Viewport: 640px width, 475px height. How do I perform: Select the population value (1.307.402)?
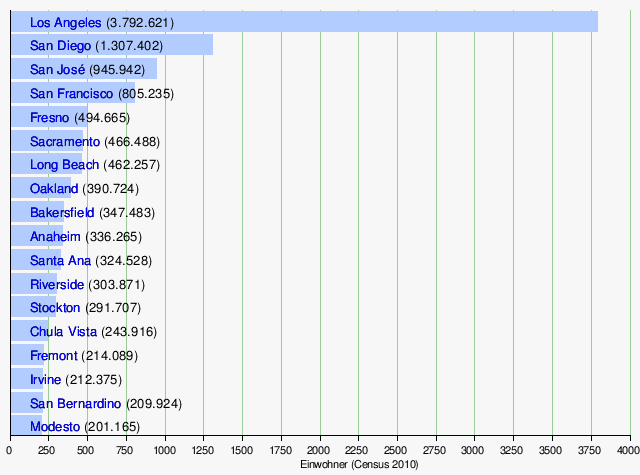129,46
